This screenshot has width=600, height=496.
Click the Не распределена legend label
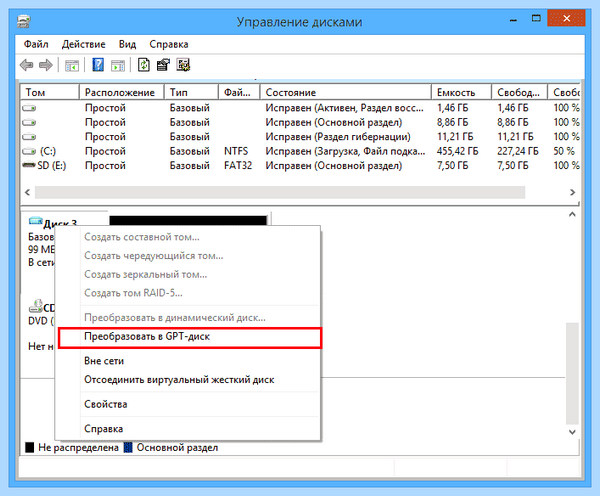(78, 447)
